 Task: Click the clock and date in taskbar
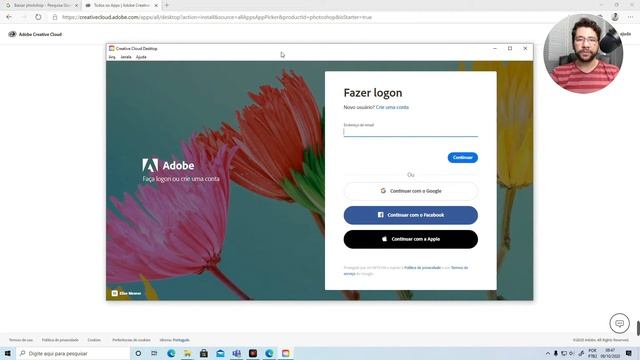point(610,353)
